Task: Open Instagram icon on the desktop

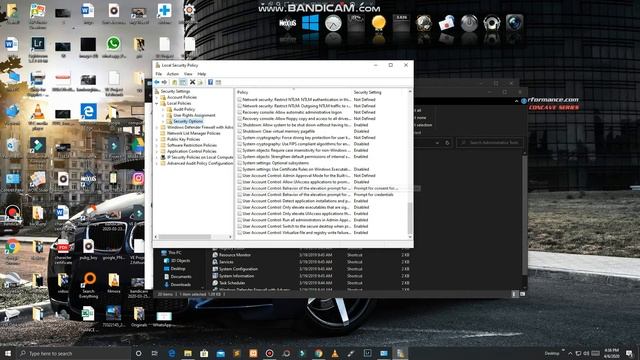Action: 138,178
